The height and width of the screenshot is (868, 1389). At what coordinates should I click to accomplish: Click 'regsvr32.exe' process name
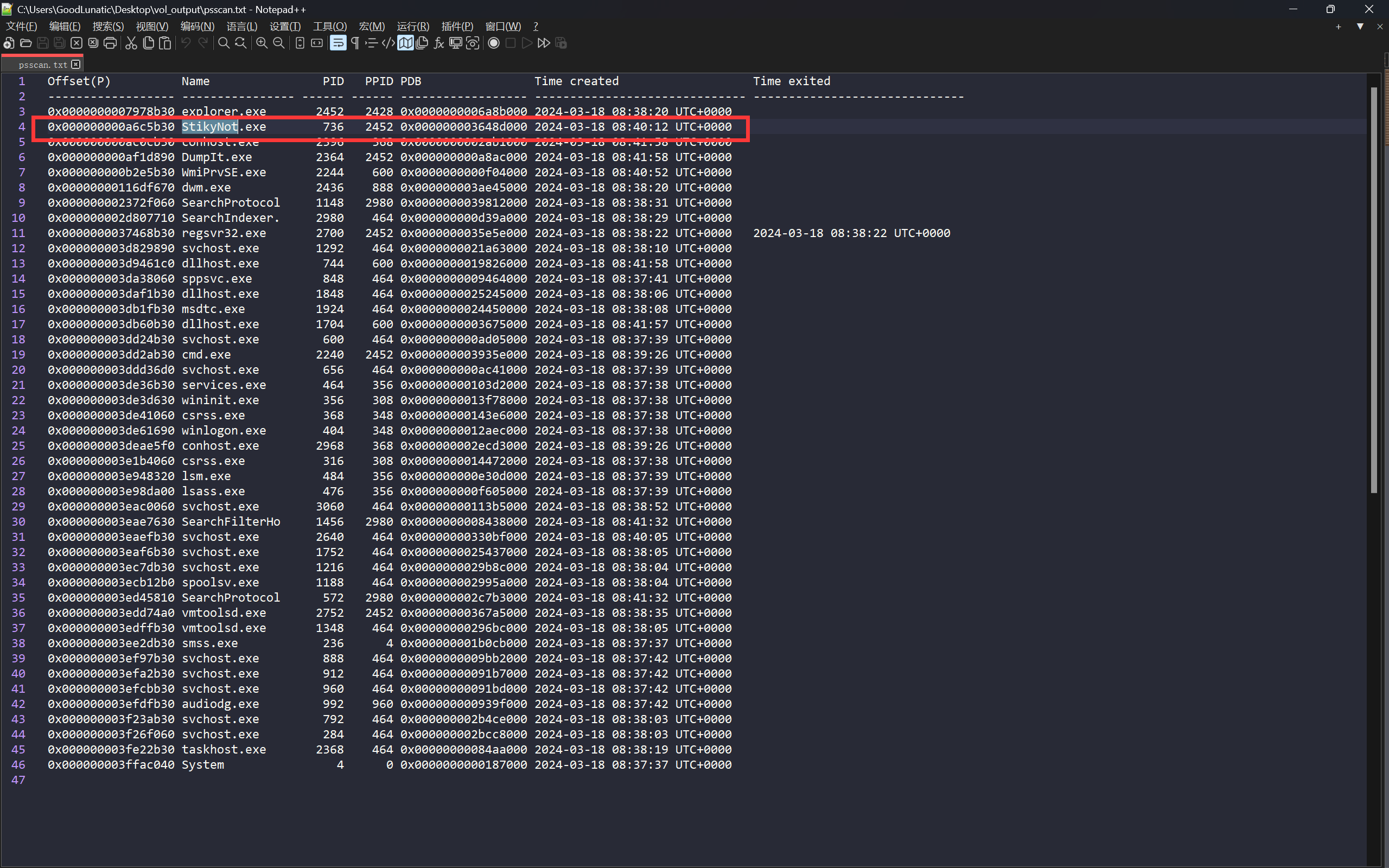224,233
